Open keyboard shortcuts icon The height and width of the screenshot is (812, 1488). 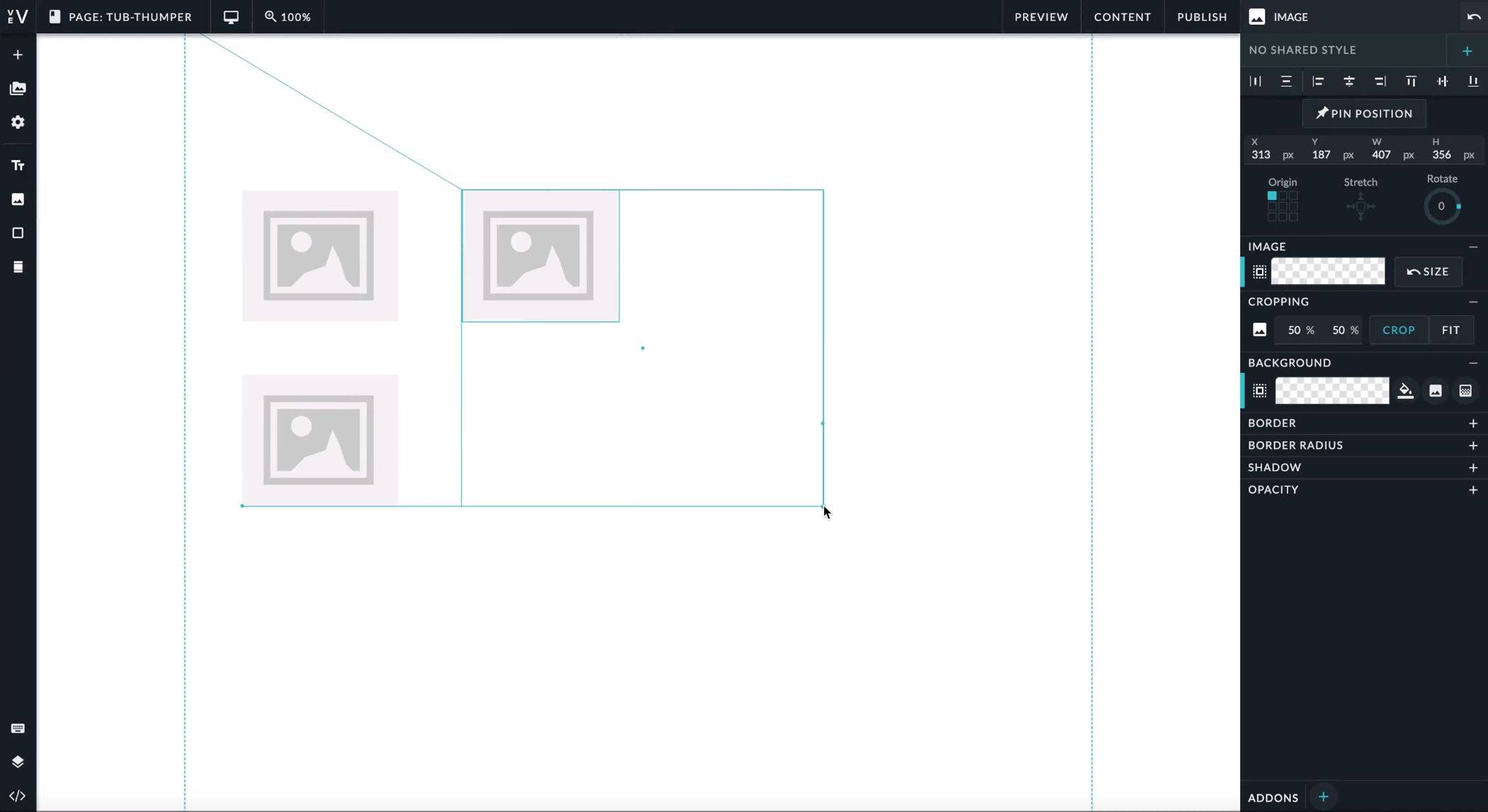pyautogui.click(x=18, y=728)
